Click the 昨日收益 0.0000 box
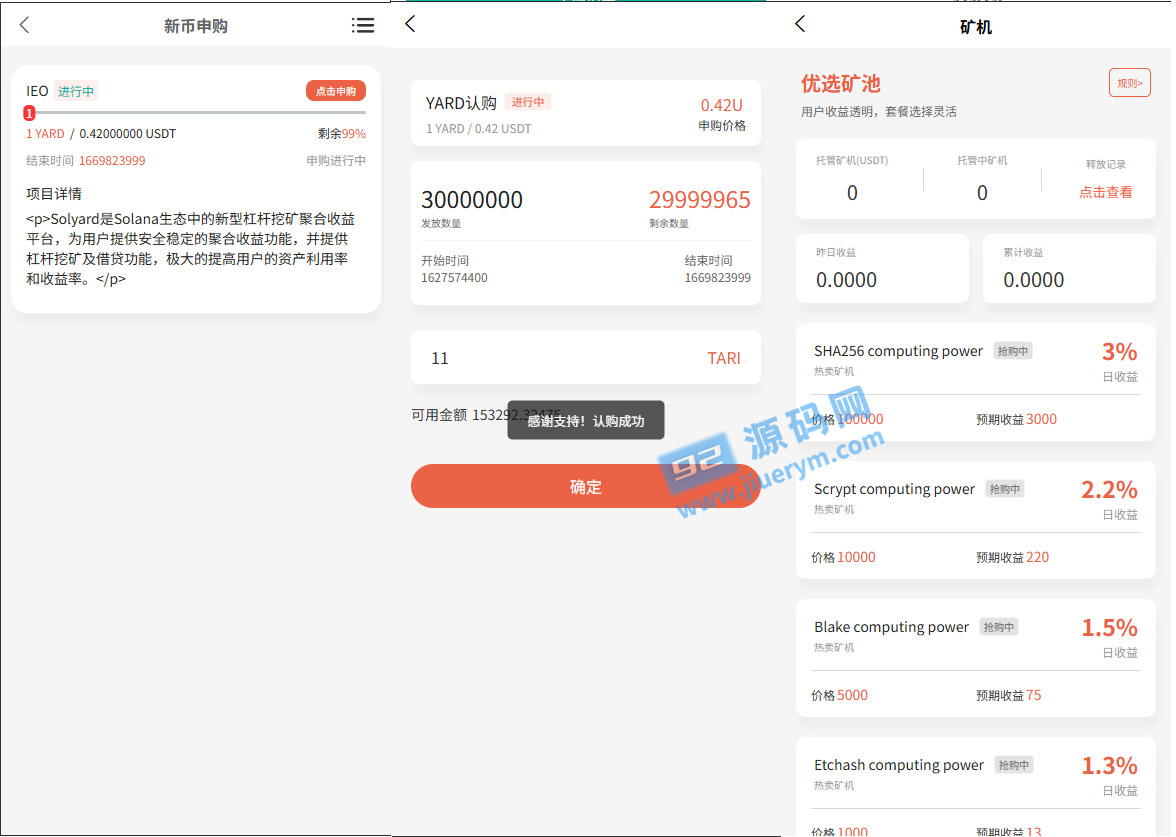The height and width of the screenshot is (837, 1176). pos(882,268)
